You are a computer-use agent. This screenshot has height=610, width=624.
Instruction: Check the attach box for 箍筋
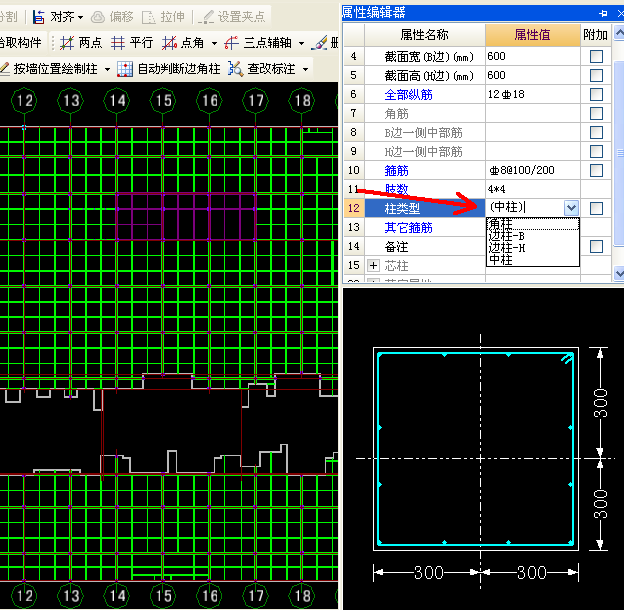tap(596, 170)
